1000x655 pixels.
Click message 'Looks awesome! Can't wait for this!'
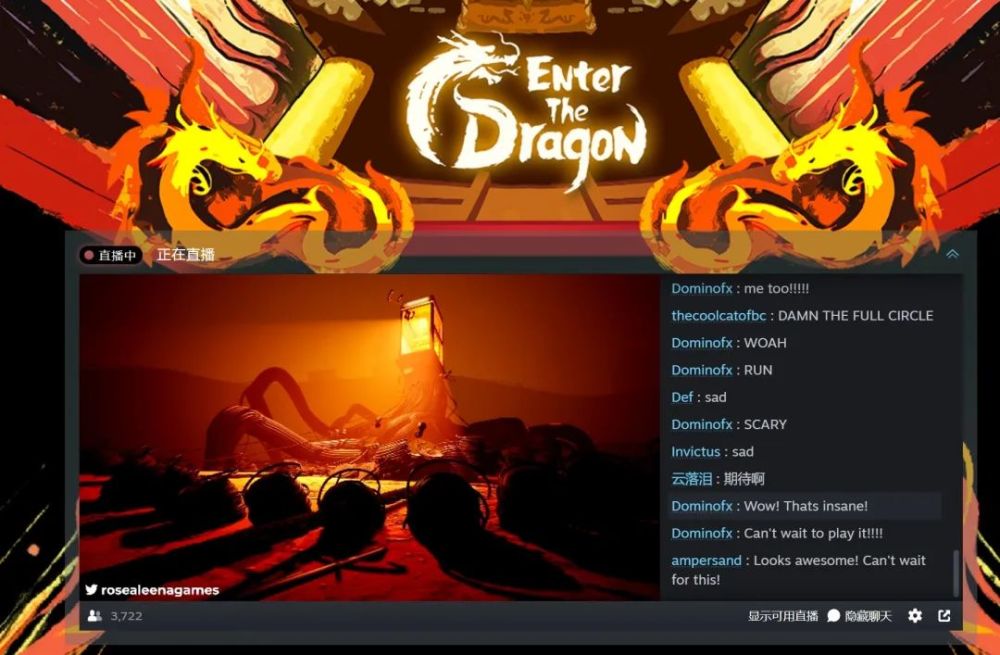[798, 570]
